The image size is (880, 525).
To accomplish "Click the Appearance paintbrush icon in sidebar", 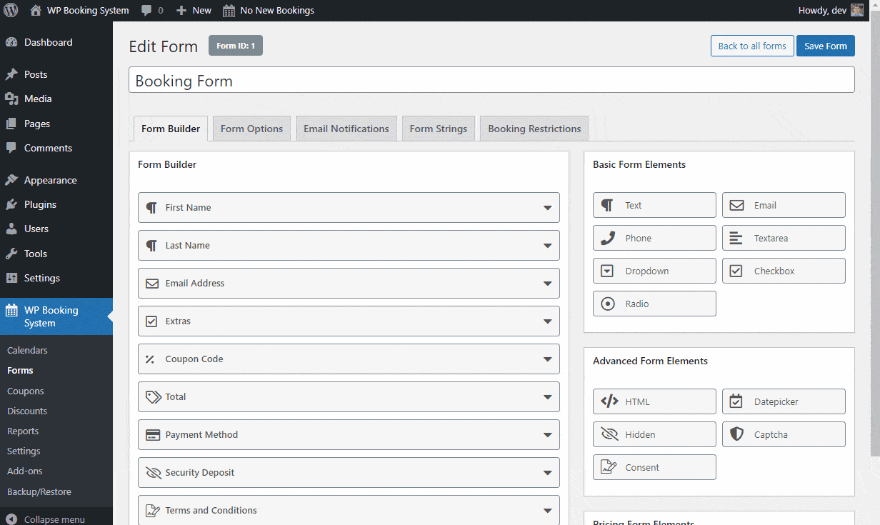I will 12,181.
